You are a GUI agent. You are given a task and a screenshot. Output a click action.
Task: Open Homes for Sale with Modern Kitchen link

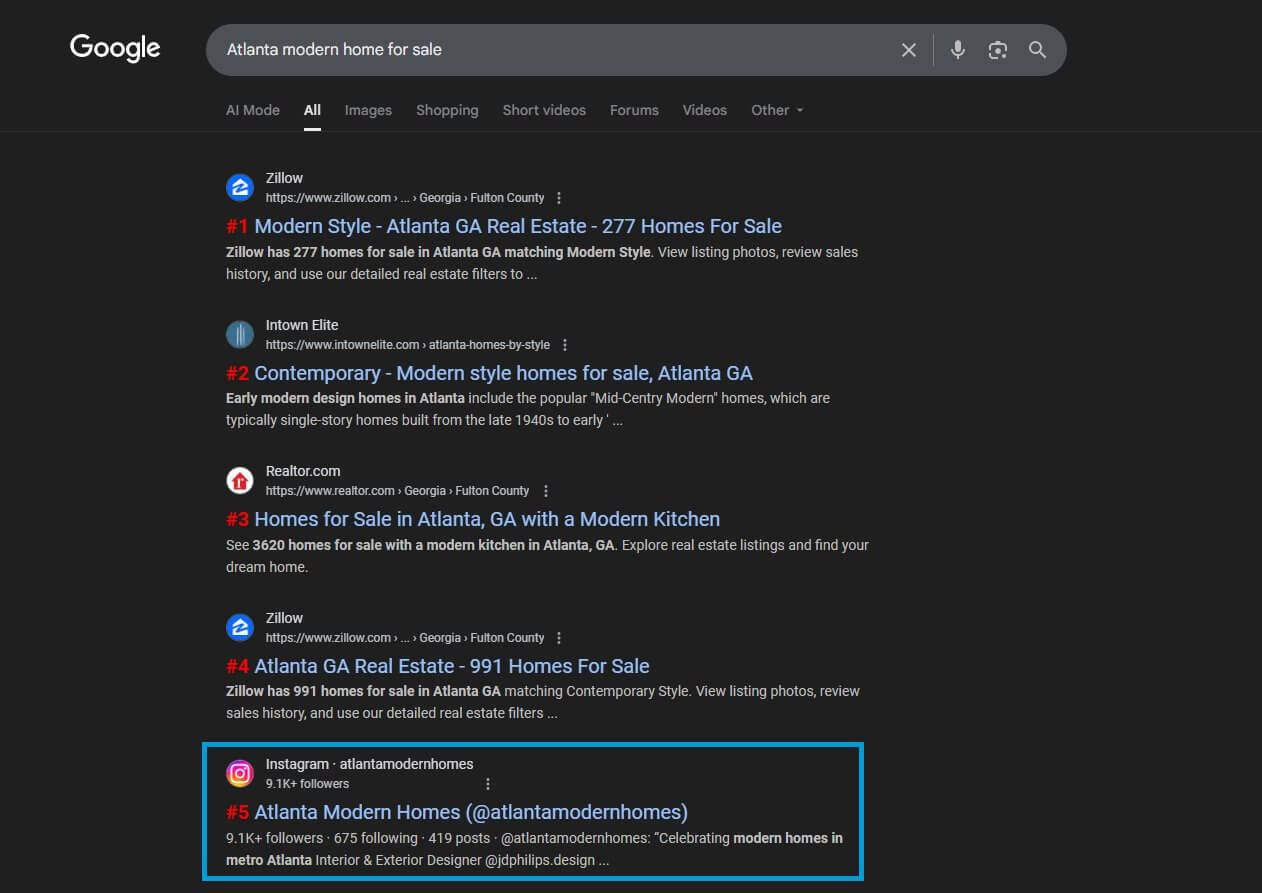473,519
